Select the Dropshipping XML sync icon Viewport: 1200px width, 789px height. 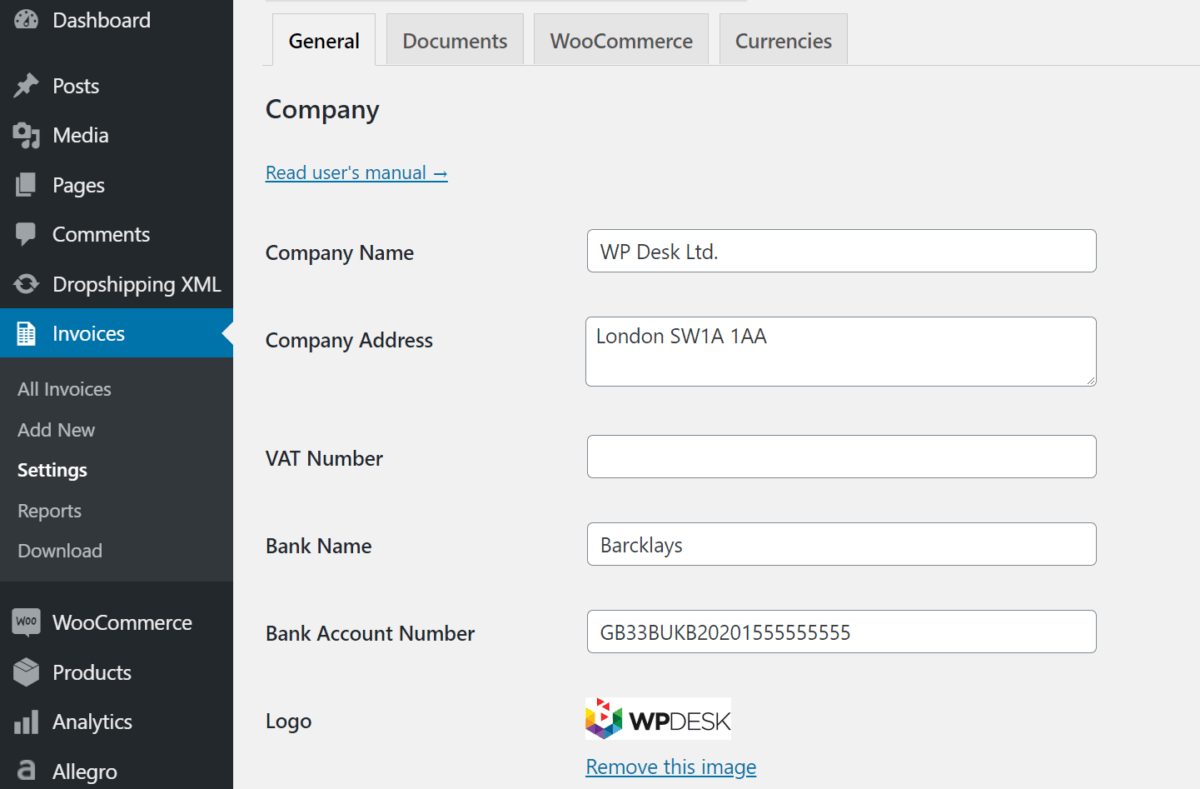[25, 284]
